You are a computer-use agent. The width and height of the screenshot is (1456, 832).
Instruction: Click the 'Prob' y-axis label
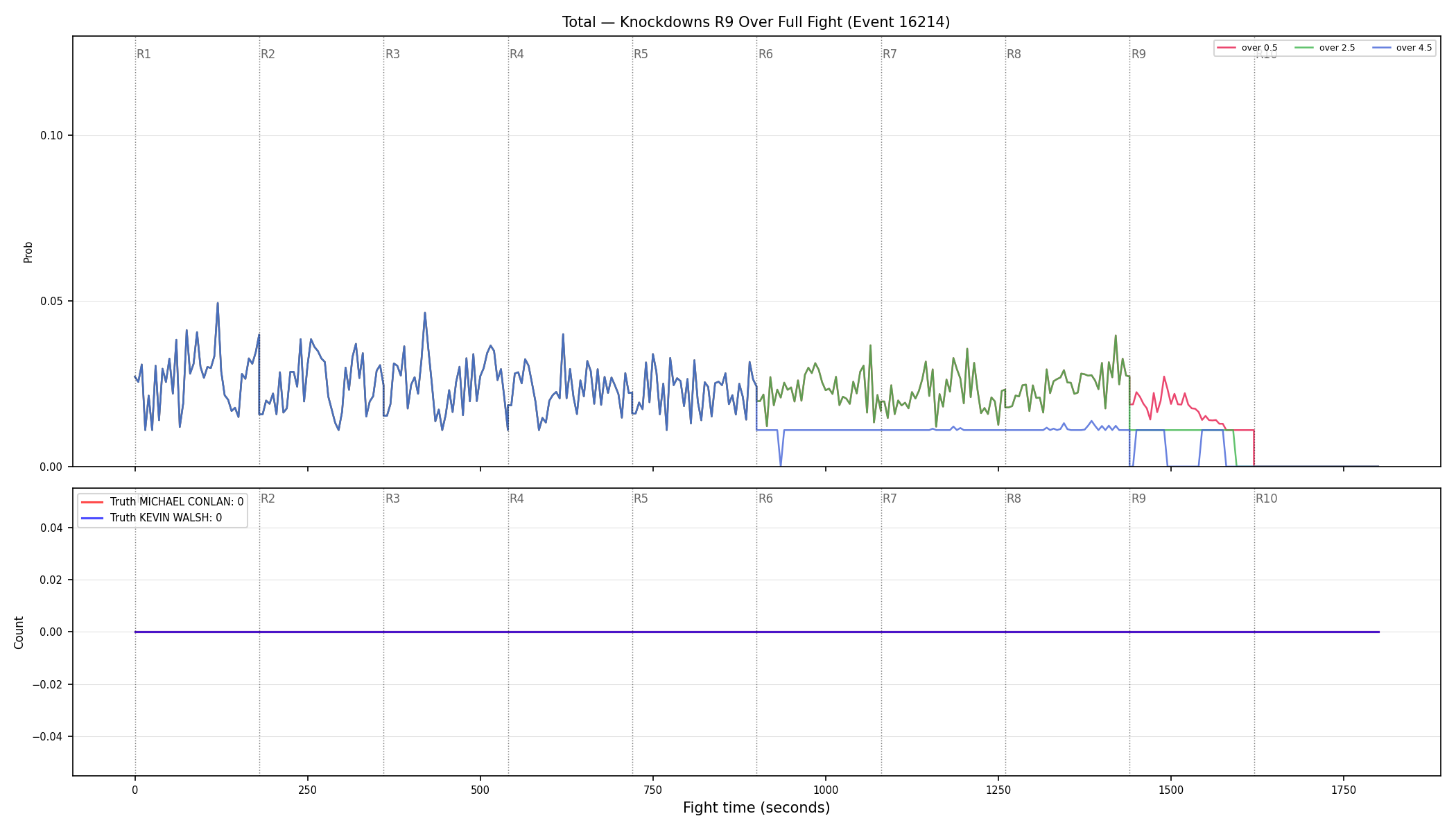tap(28, 252)
